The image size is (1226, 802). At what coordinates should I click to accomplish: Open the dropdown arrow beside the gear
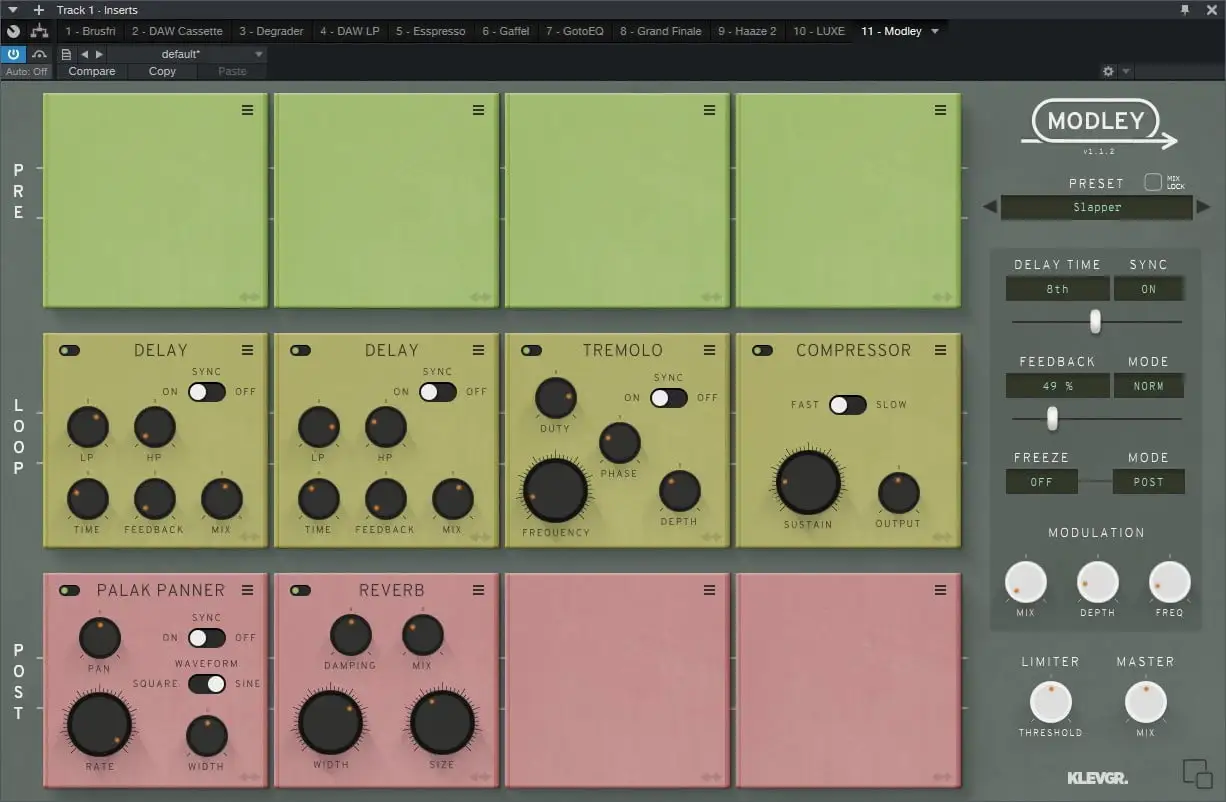click(1126, 71)
